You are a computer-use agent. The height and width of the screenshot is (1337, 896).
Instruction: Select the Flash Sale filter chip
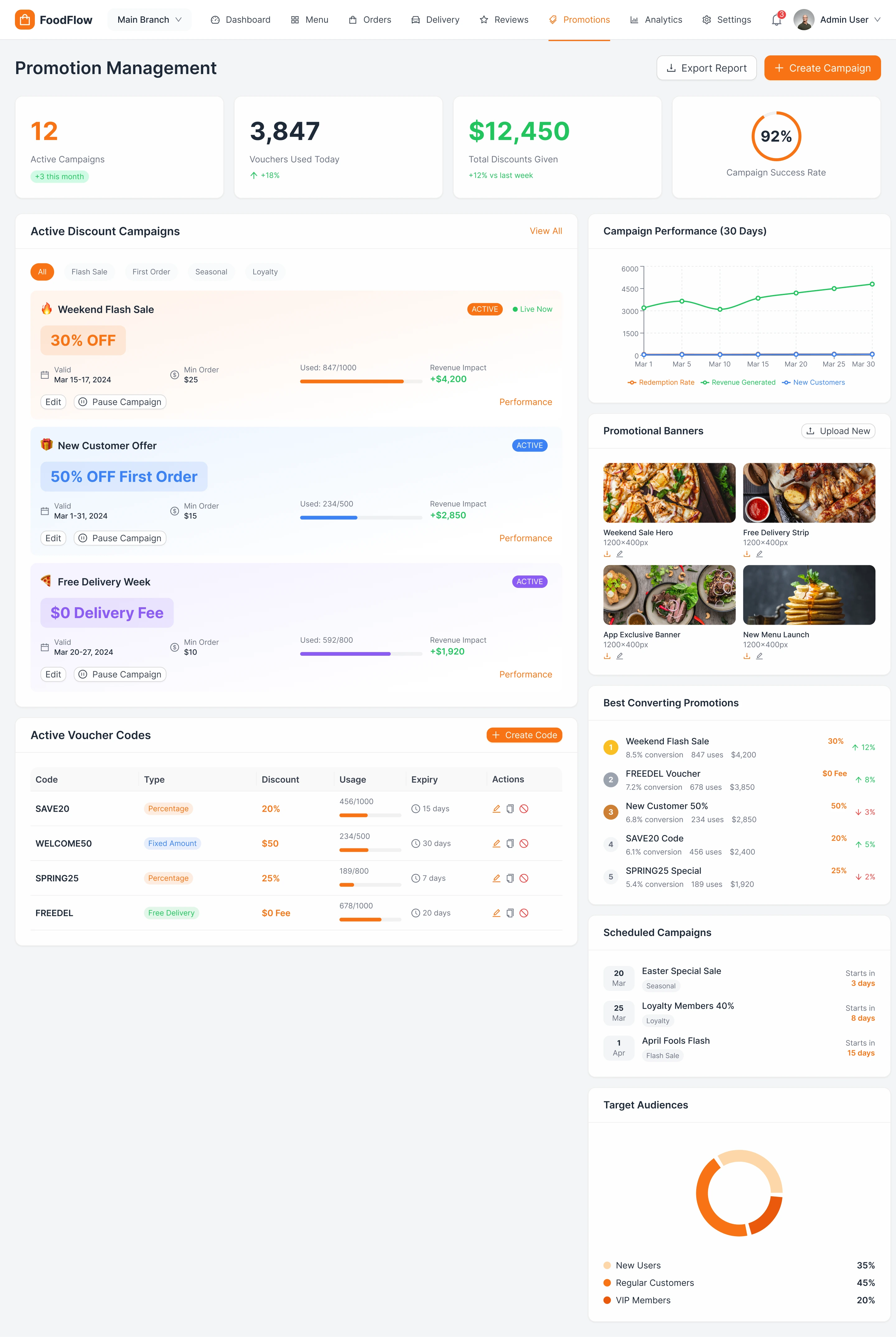[89, 271]
